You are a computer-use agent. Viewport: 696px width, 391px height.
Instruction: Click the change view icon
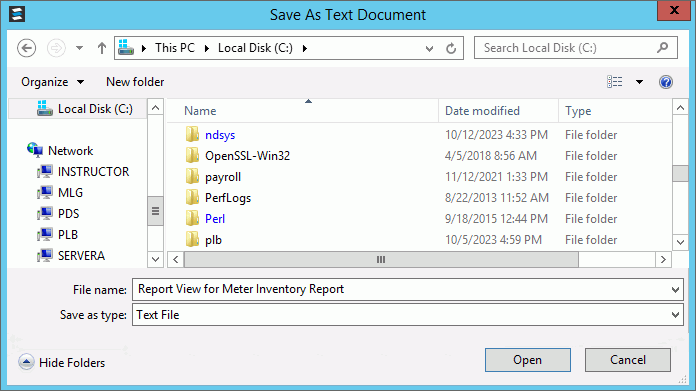coord(614,82)
